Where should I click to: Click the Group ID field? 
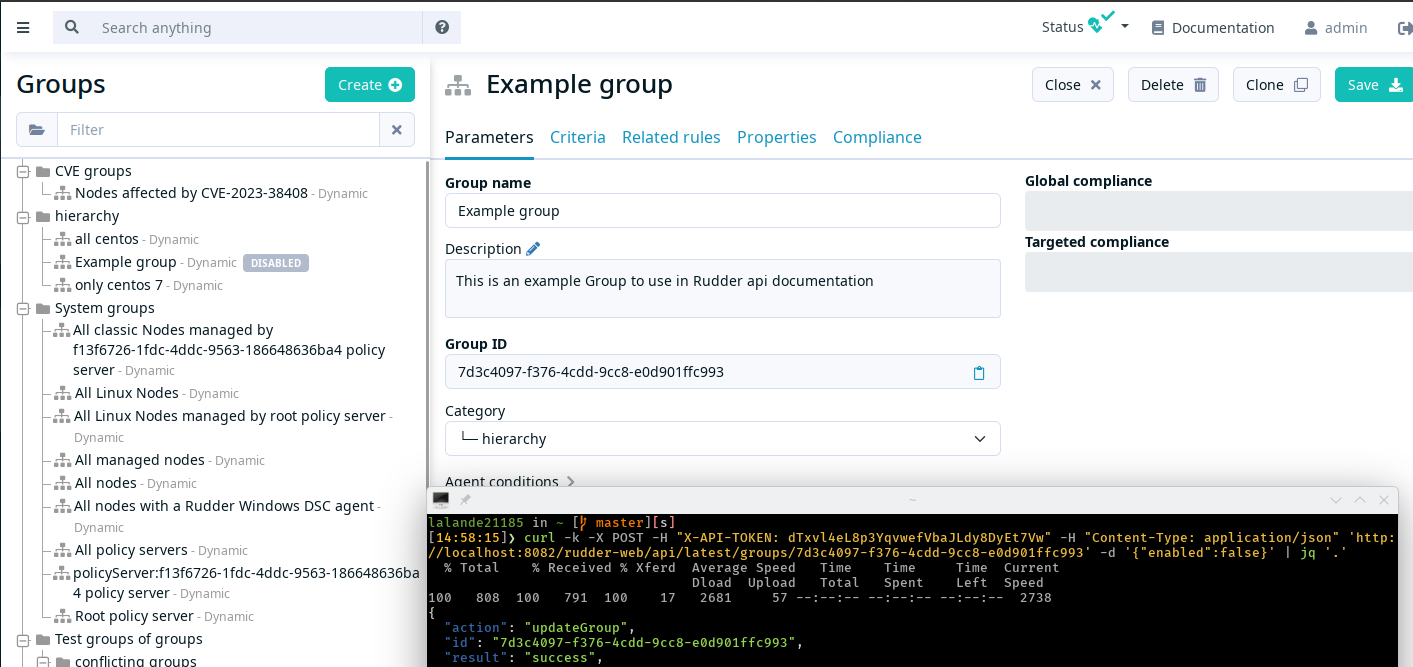pos(723,372)
